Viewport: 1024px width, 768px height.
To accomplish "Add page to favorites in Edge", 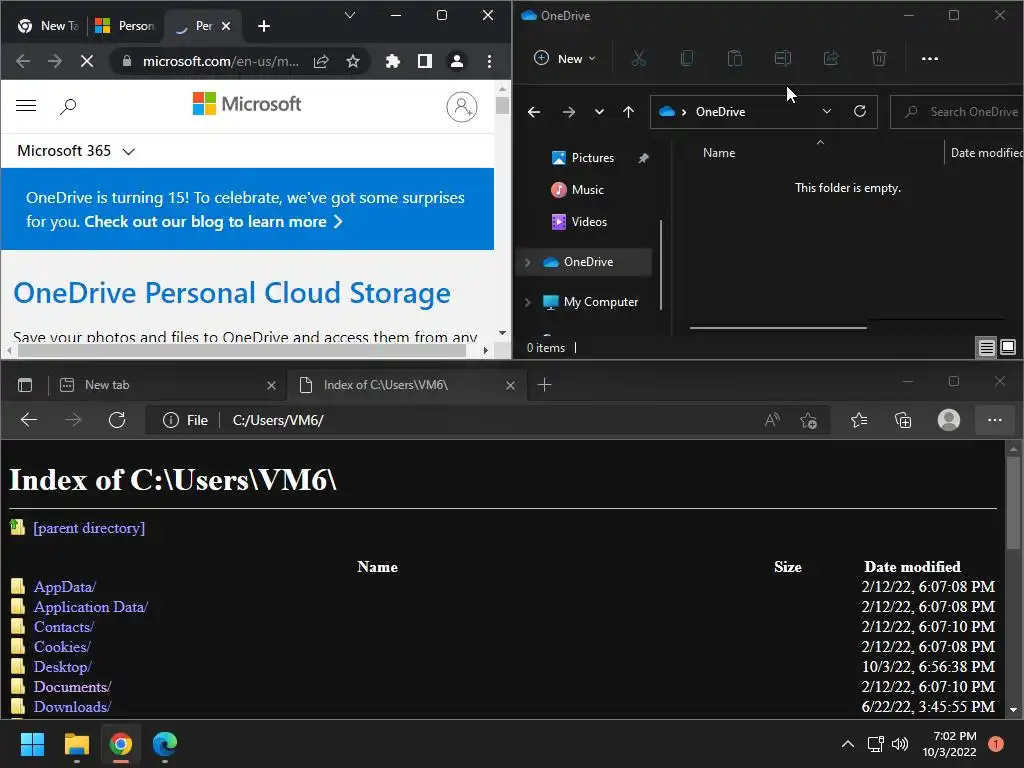I will [808, 421].
